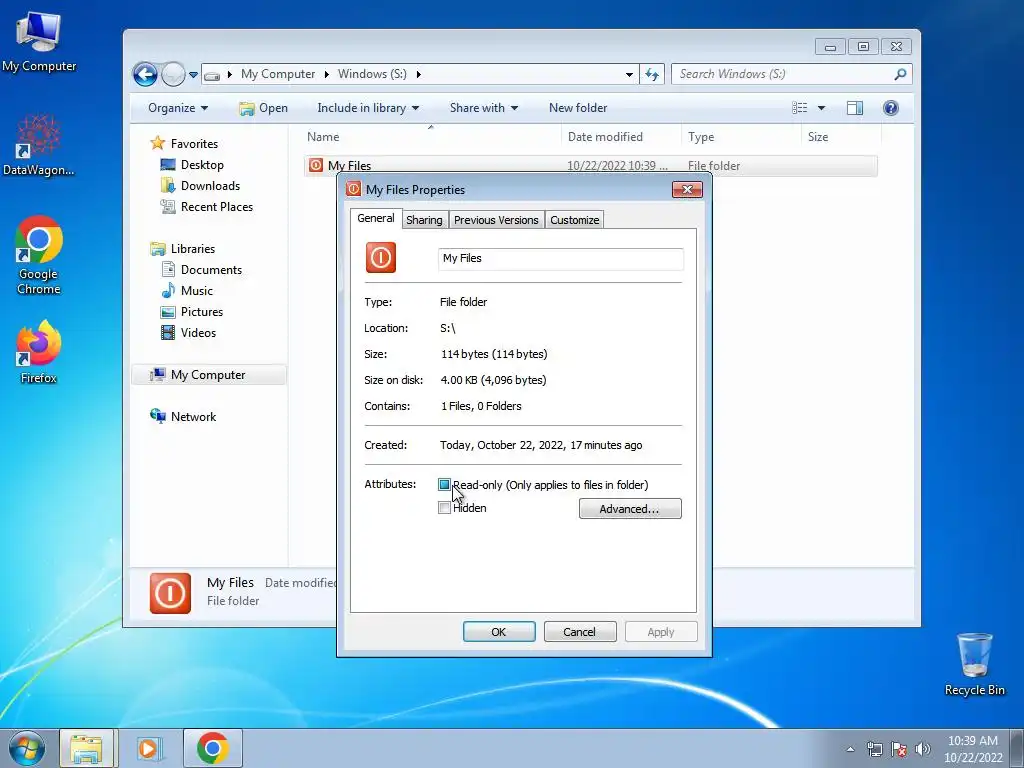Viewport: 1024px width, 768px height.
Task: Click the Explorer Forward arrow button
Action: tap(173, 74)
